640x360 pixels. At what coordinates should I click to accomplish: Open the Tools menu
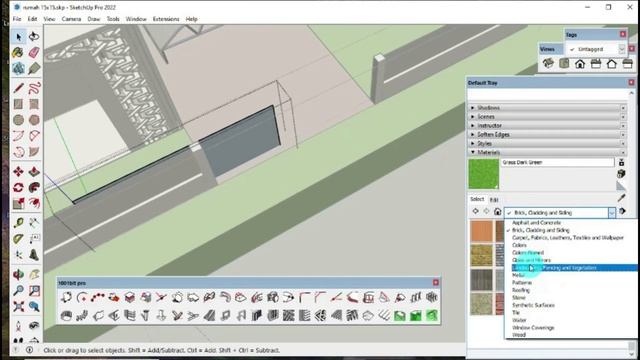[113, 19]
